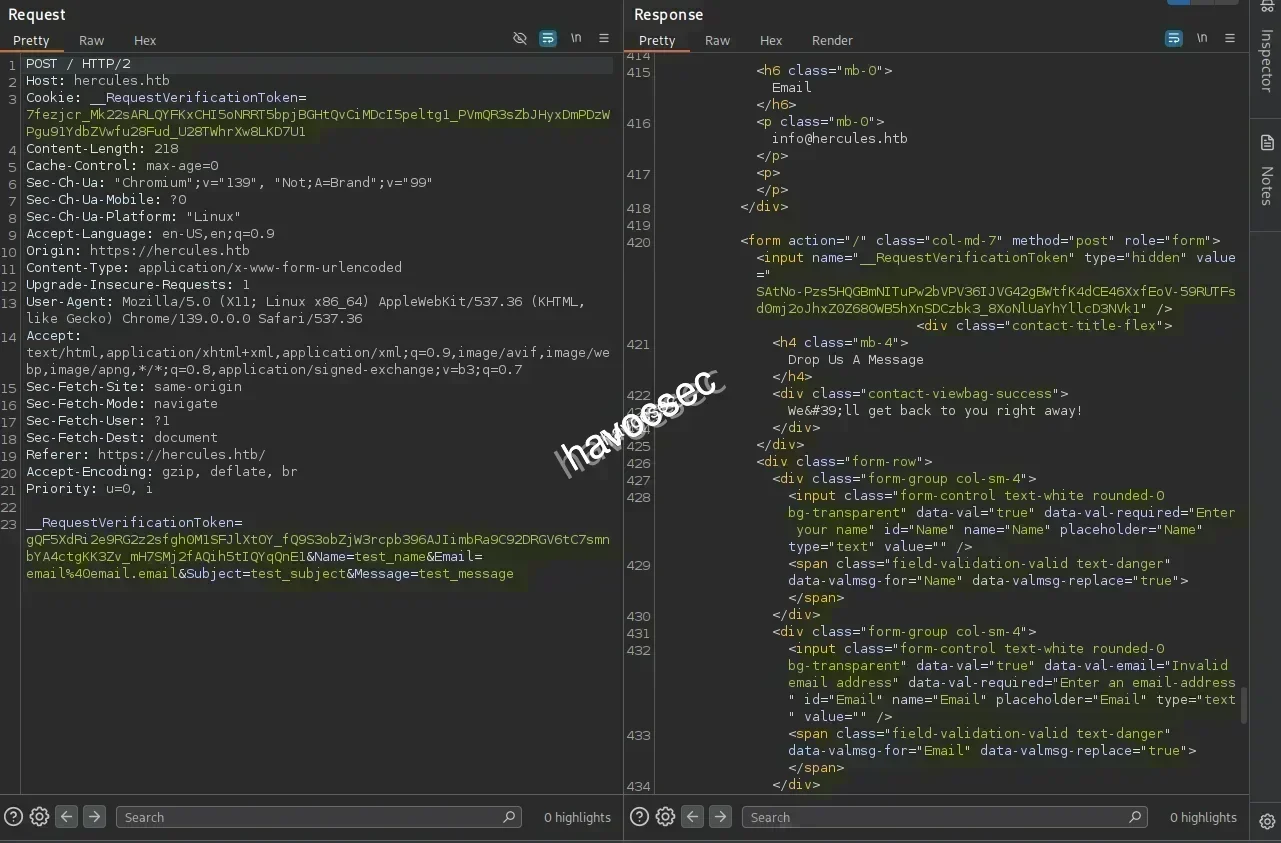Open search settings gear under the Response panel
1281x843 pixels.
click(665, 816)
